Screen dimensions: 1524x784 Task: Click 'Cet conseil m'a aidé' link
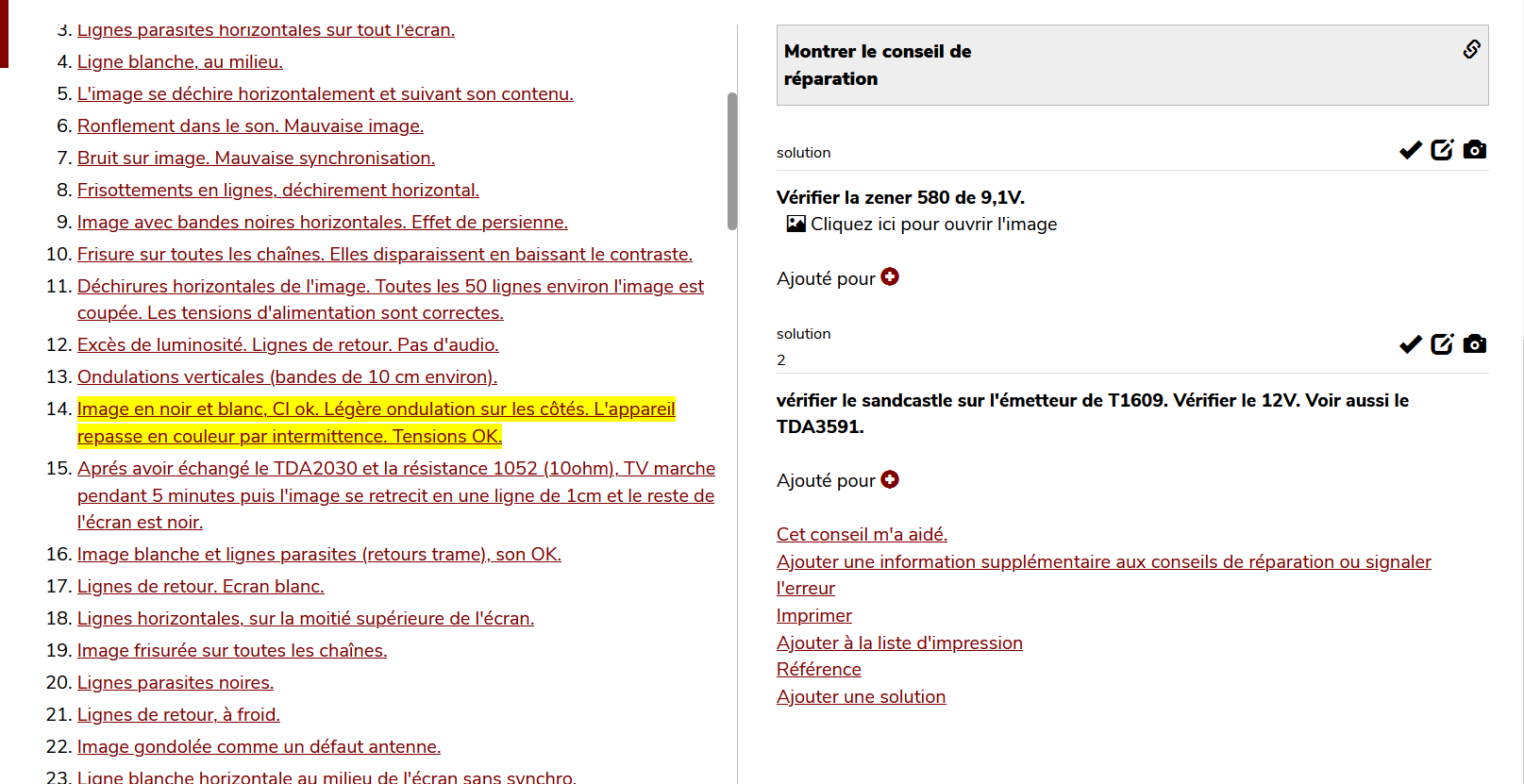coord(862,534)
